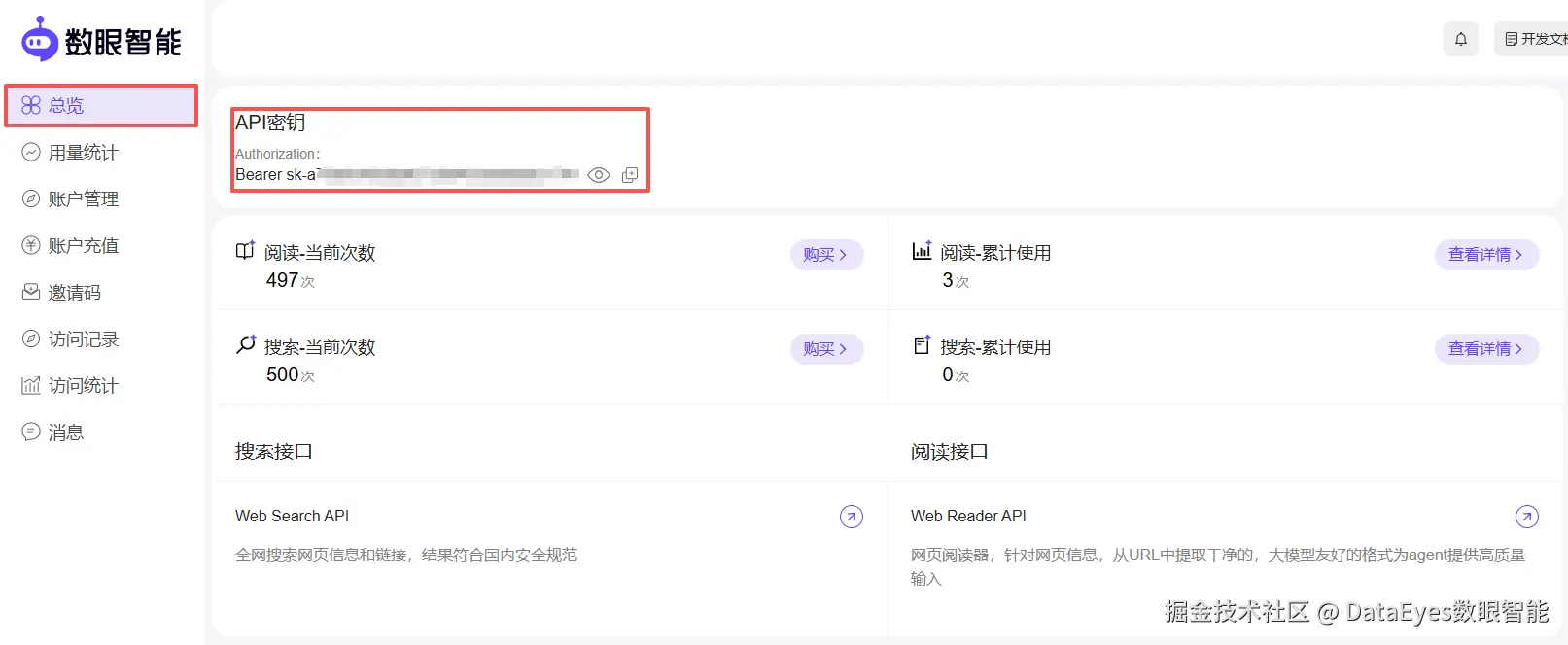Click the 阅读-累计使用 chart icon
The image size is (1568, 645).
(x=922, y=251)
